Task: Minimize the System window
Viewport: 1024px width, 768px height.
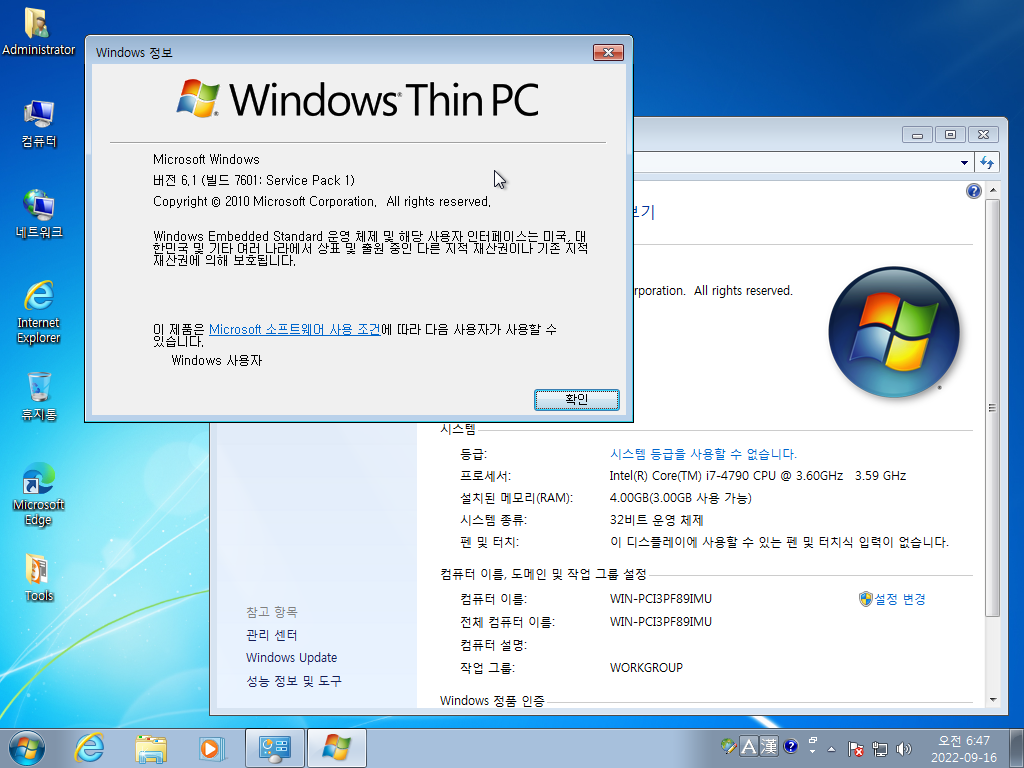Action: point(917,135)
